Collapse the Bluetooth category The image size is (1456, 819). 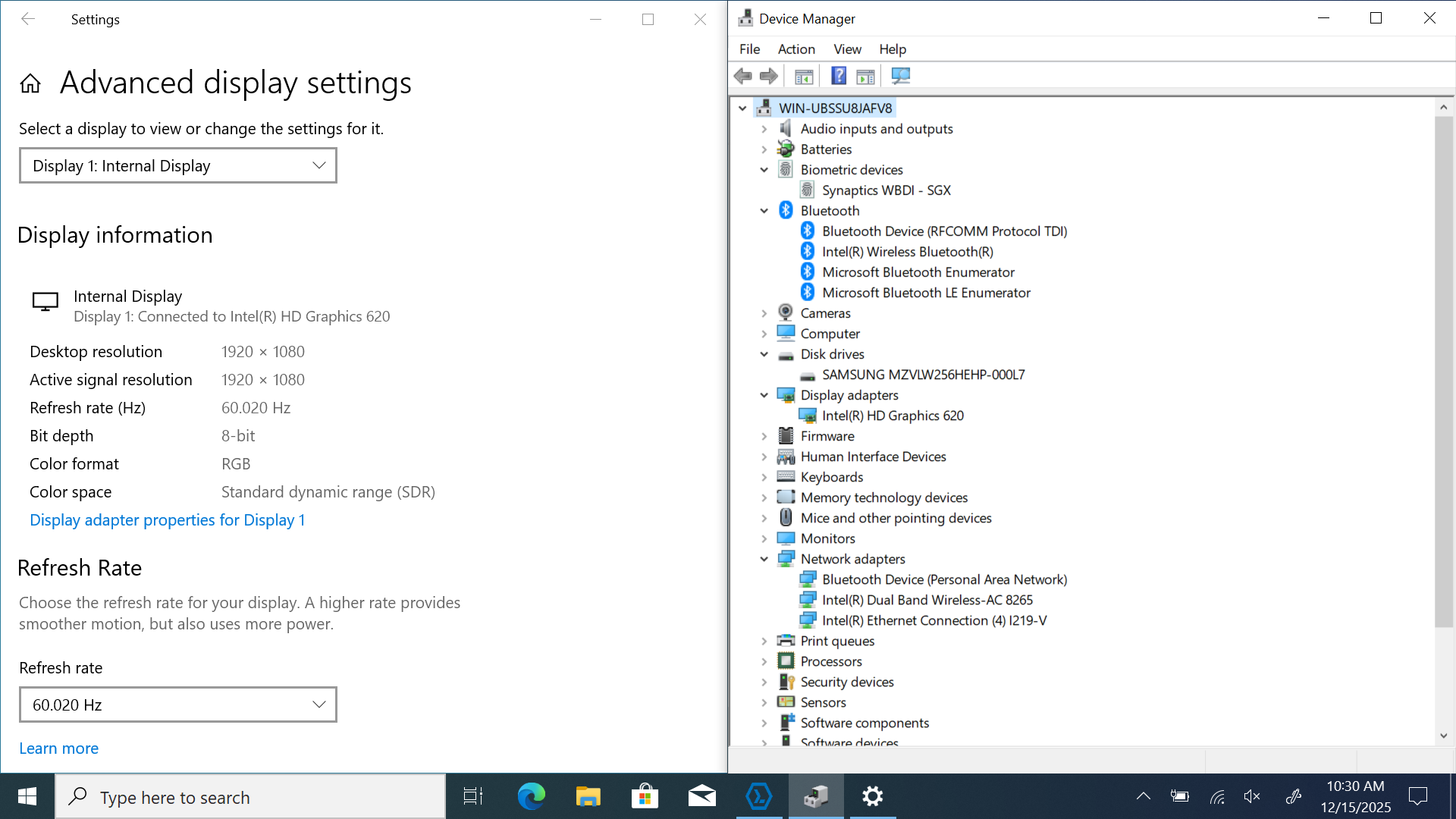[764, 211]
